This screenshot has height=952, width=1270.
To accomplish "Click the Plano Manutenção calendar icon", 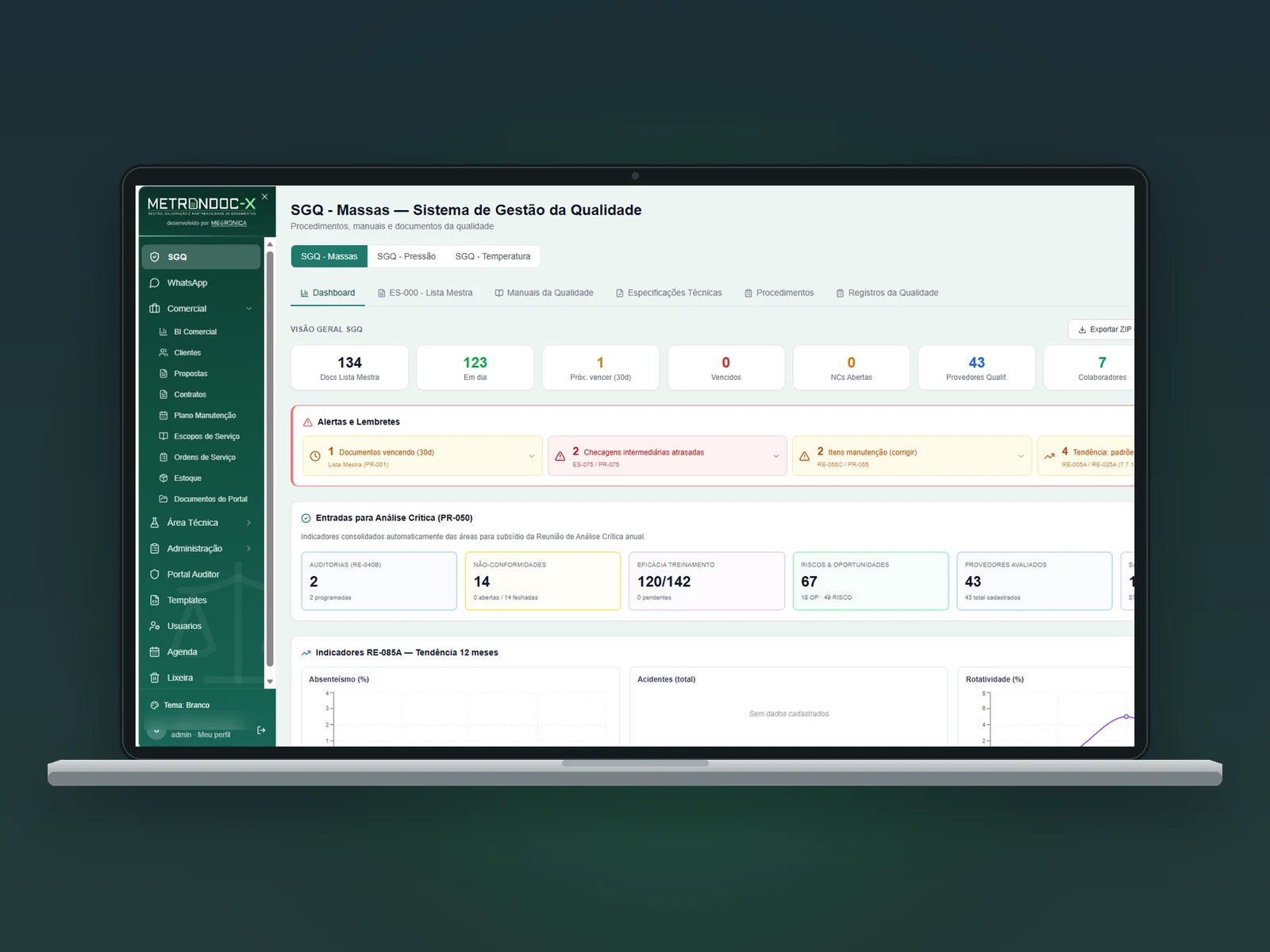I will pos(164,416).
